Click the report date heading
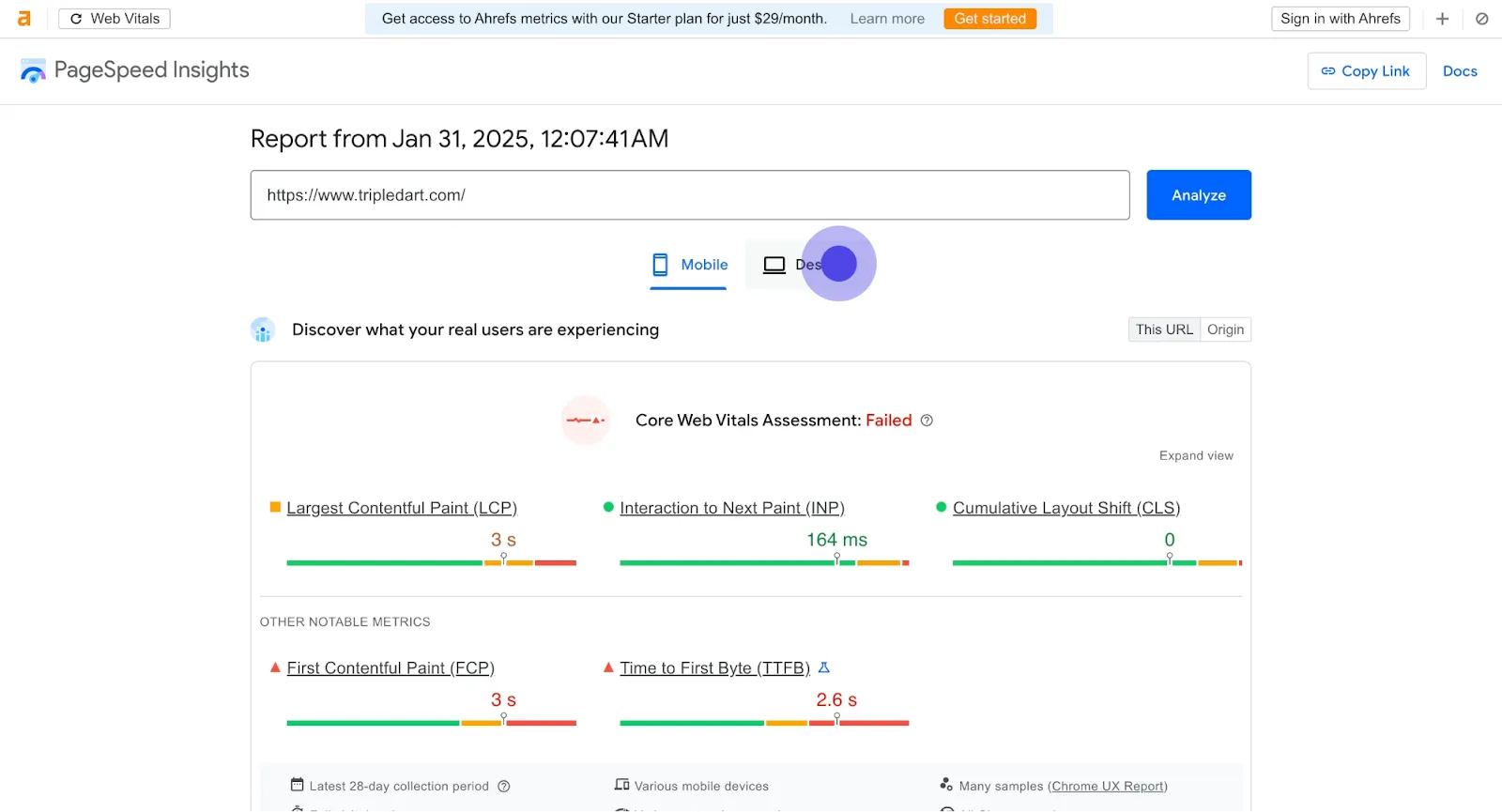The height and width of the screenshot is (812, 1502). [x=459, y=139]
